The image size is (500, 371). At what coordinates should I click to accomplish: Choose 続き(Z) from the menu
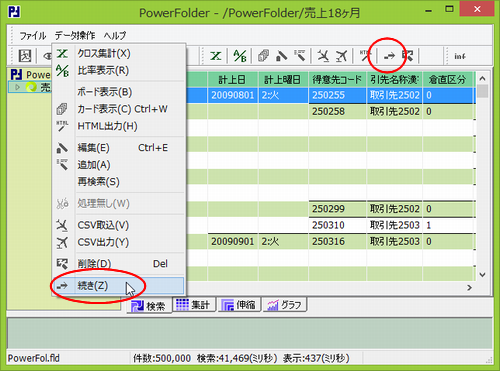coord(119,286)
